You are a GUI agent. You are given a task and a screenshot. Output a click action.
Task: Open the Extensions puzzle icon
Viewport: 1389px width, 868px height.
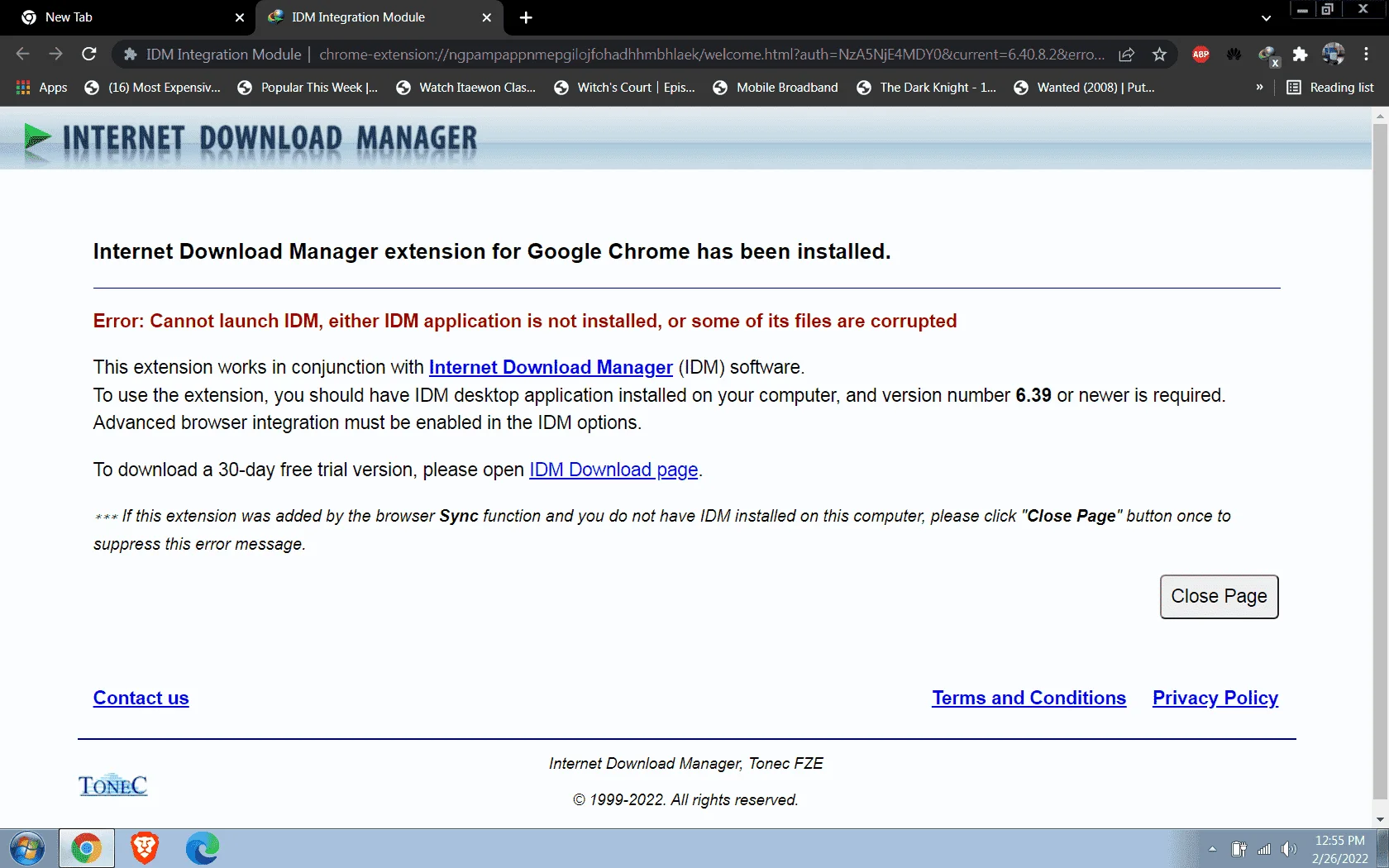pos(1300,55)
